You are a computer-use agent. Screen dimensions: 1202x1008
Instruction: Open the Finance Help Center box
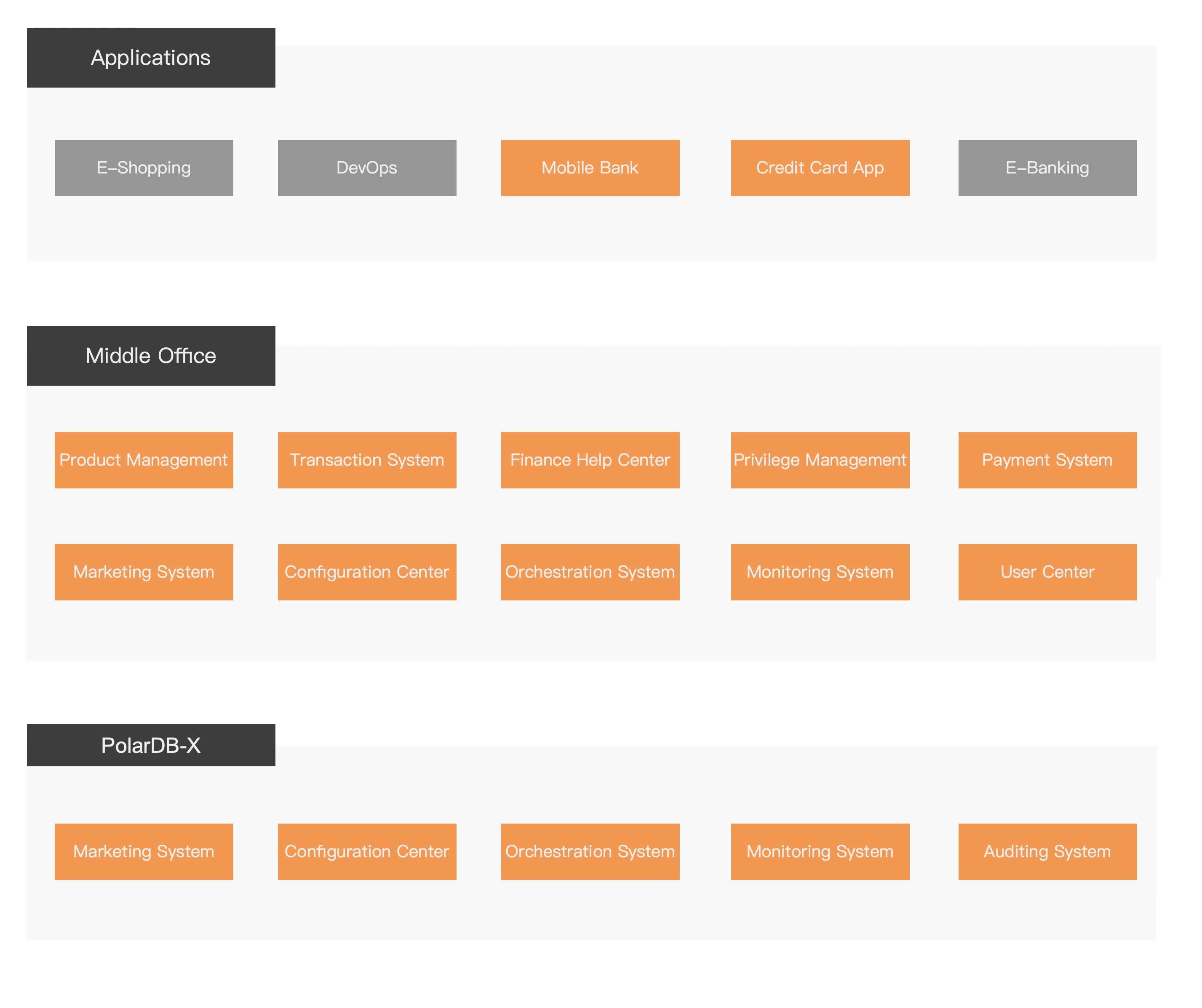590,460
